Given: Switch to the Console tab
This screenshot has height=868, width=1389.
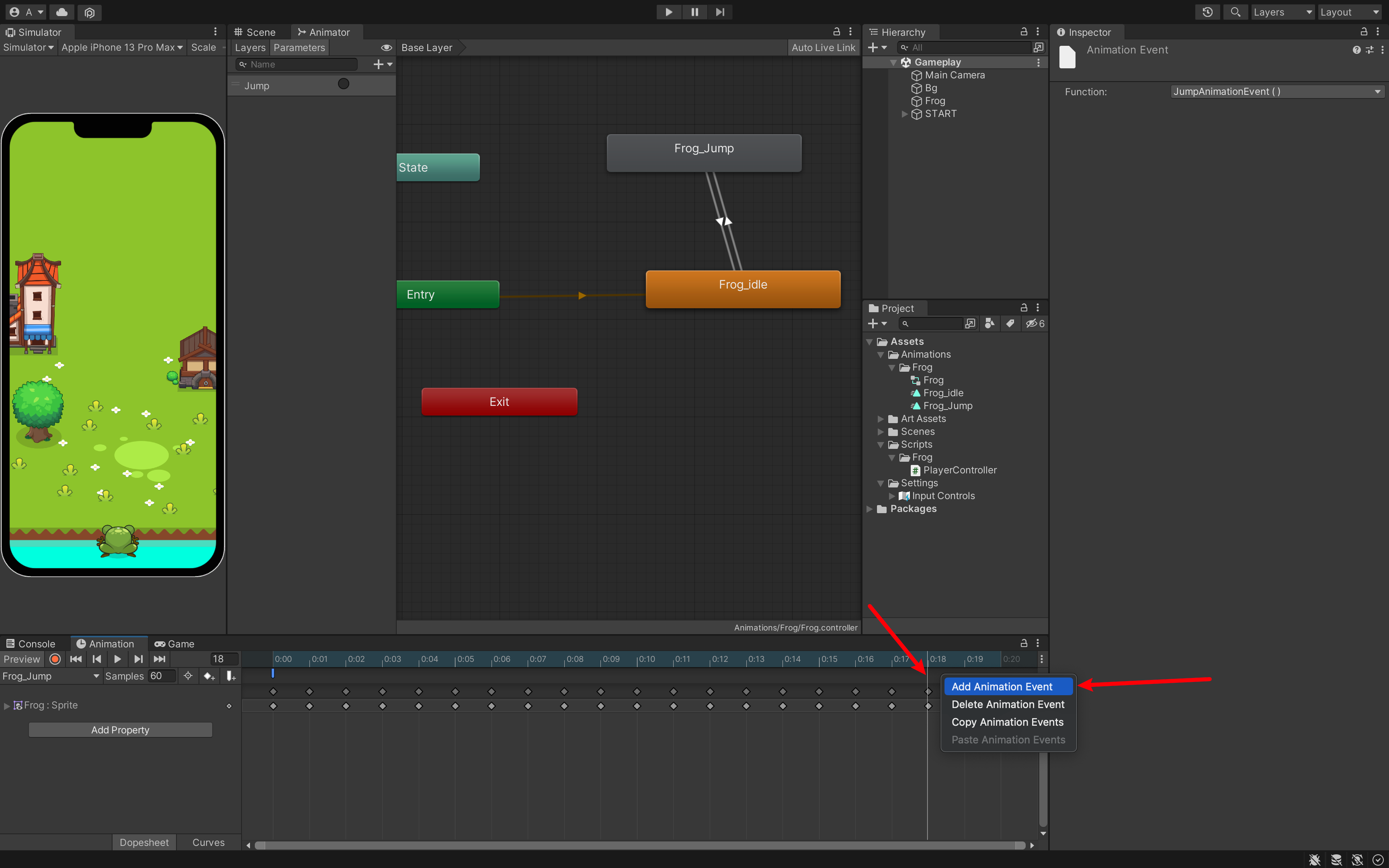Looking at the screenshot, I should (31, 644).
